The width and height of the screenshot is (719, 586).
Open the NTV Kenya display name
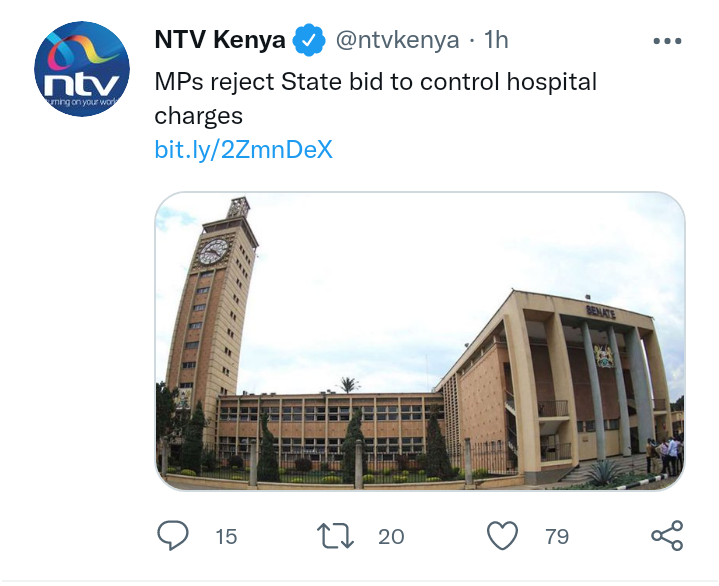tap(220, 39)
